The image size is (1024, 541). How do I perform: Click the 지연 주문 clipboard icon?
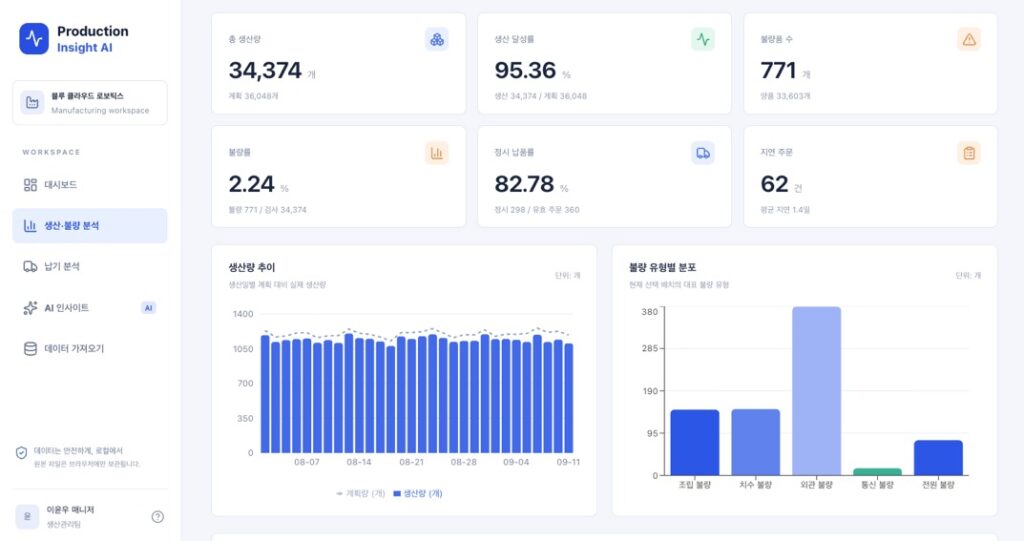pyautogui.click(x=969, y=153)
